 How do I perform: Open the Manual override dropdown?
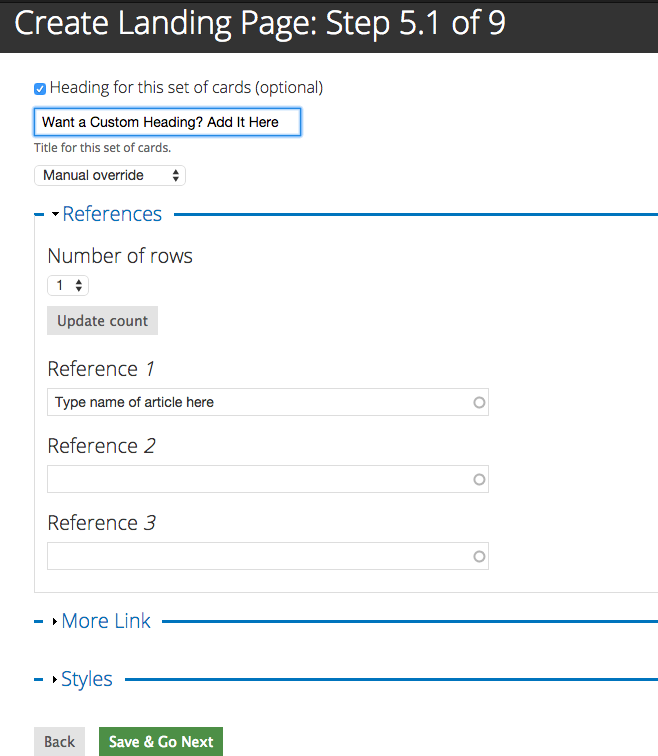[110, 175]
